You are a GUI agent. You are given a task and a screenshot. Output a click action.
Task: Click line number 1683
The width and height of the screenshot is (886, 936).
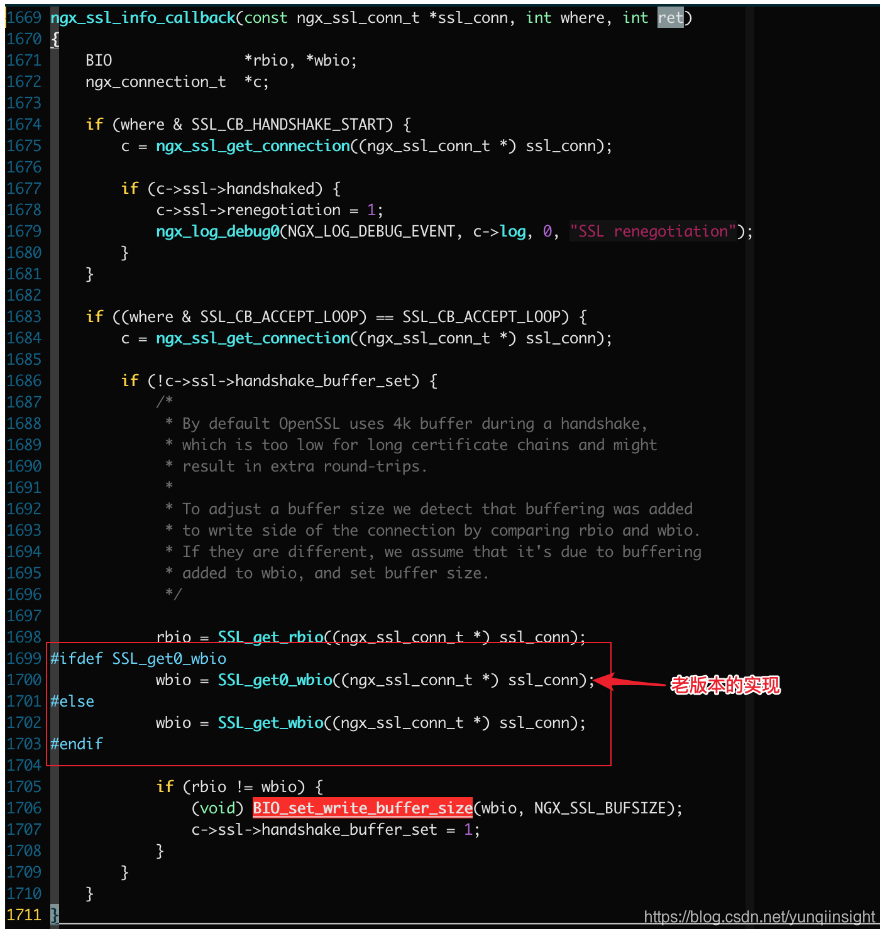[24, 317]
